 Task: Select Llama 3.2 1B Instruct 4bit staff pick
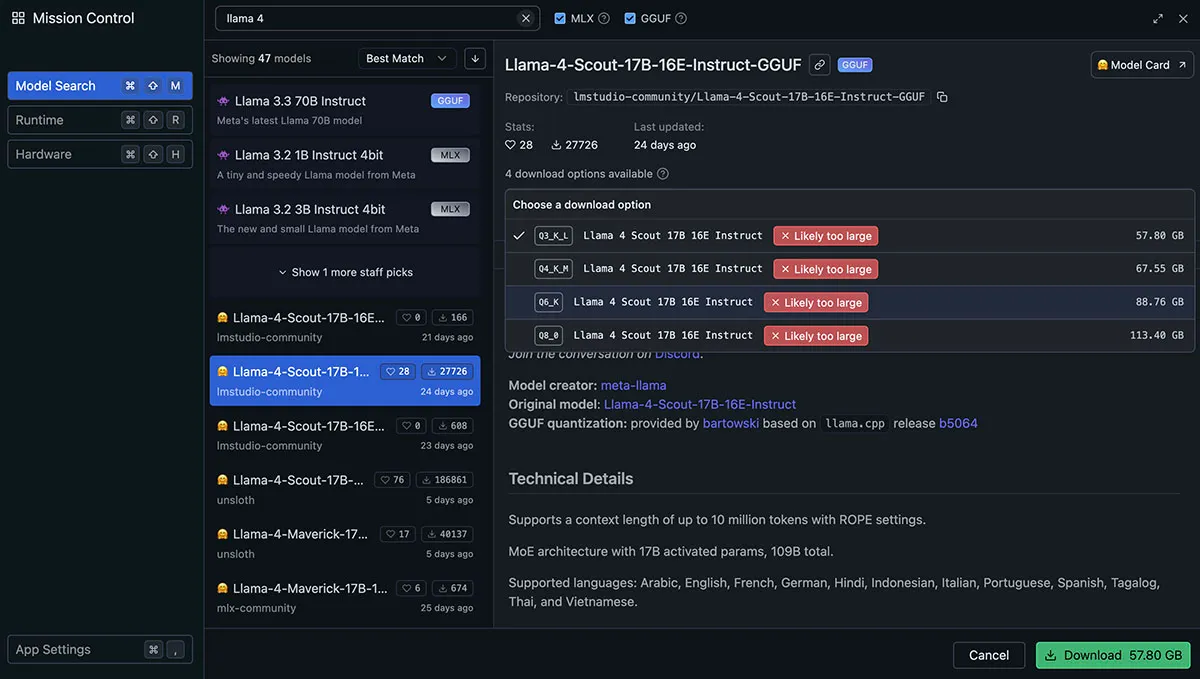(345, 164)
